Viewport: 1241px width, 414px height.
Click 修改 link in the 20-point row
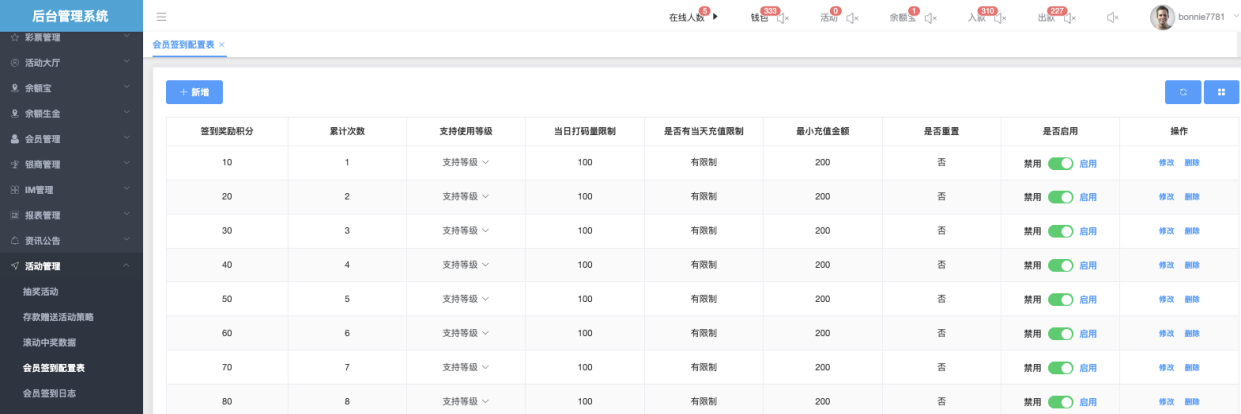coord(1166,197)
